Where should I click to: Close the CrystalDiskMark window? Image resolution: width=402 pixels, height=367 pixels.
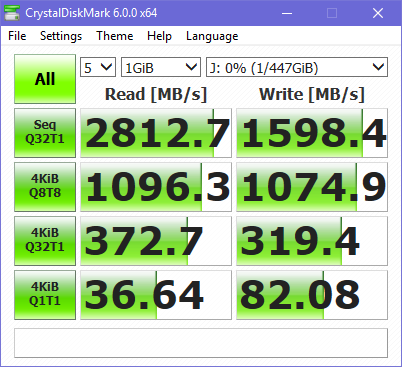point(378,13)
